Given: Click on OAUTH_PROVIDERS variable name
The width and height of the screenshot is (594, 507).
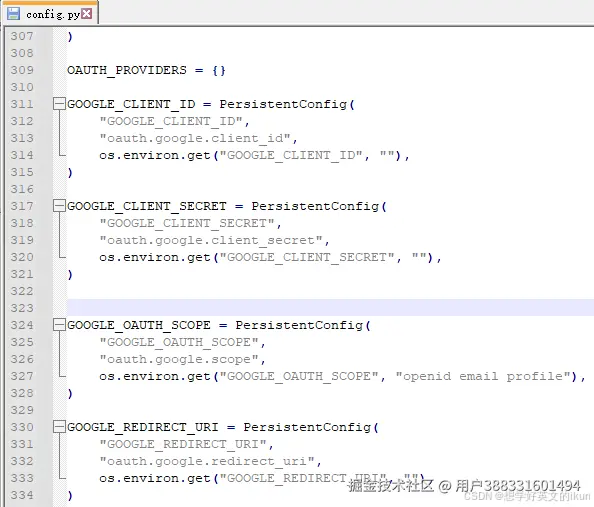Looking at the screenshot, I should click(127, 70).
